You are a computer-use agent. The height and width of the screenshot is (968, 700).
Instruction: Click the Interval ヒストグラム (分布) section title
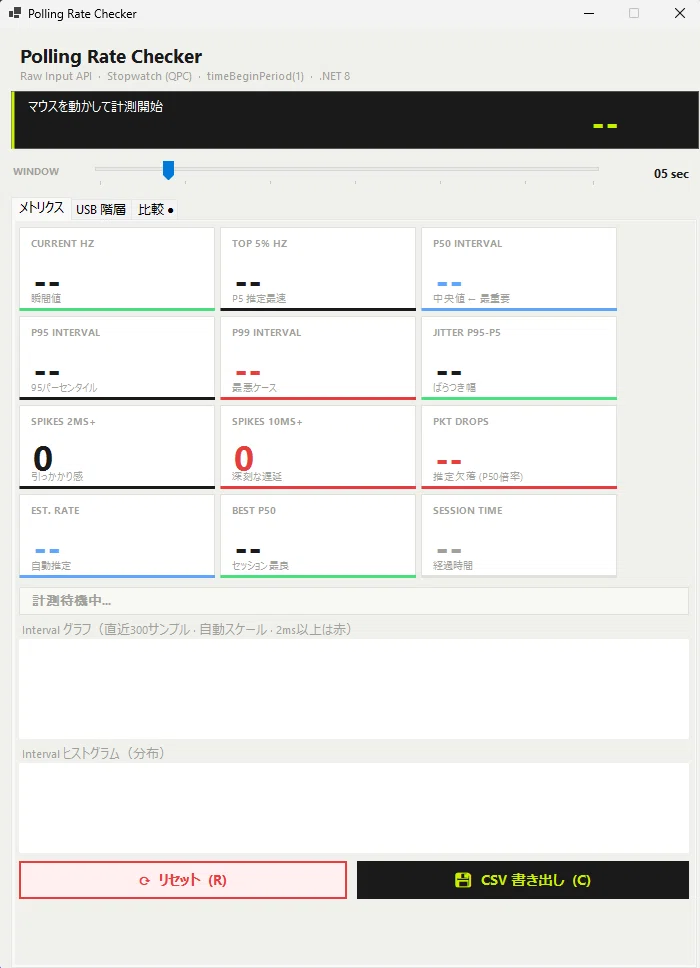94,754
